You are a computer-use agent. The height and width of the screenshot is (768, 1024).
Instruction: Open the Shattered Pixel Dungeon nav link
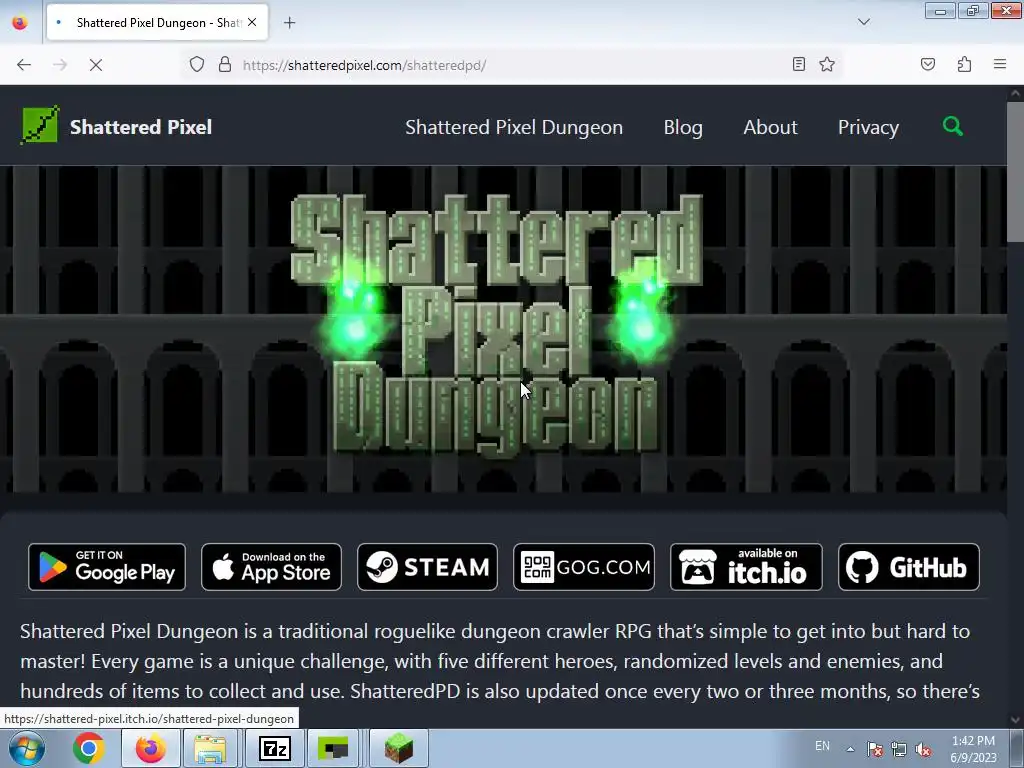tap(514, 127)
